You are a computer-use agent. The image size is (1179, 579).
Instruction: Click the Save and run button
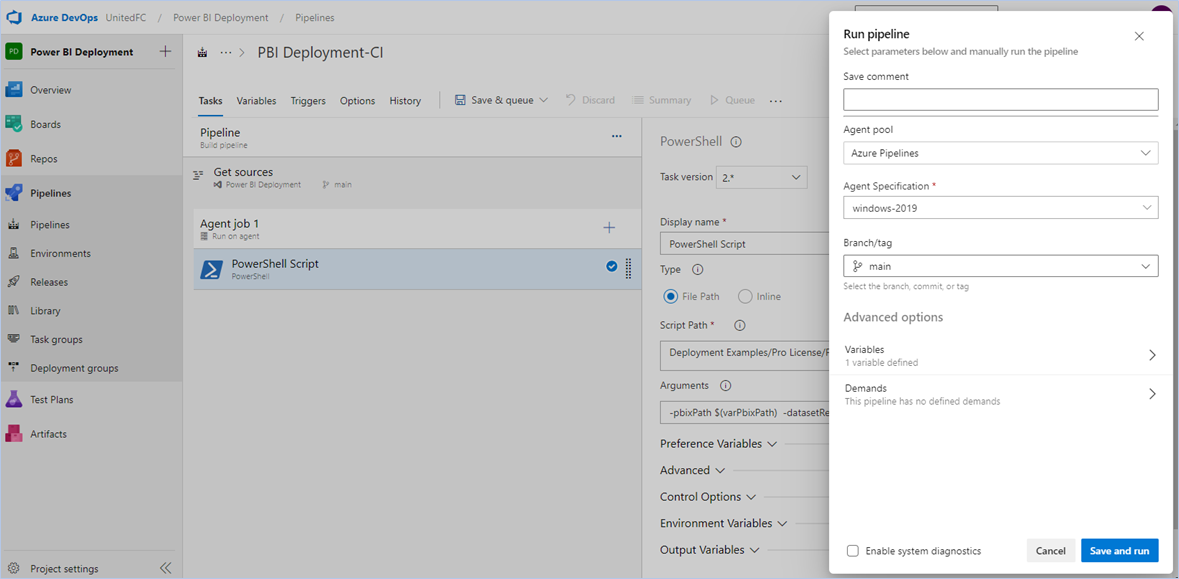point(1120,550)
